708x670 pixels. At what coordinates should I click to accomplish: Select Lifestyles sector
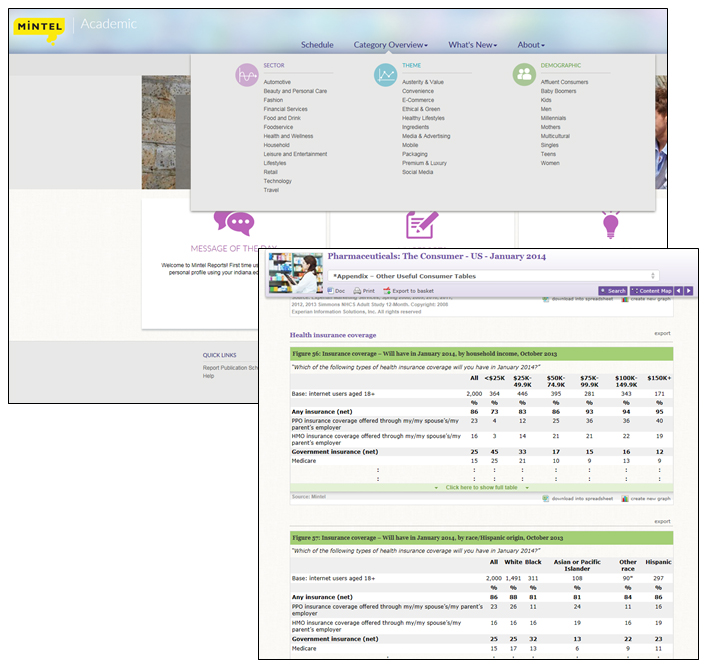click(275, 163)
